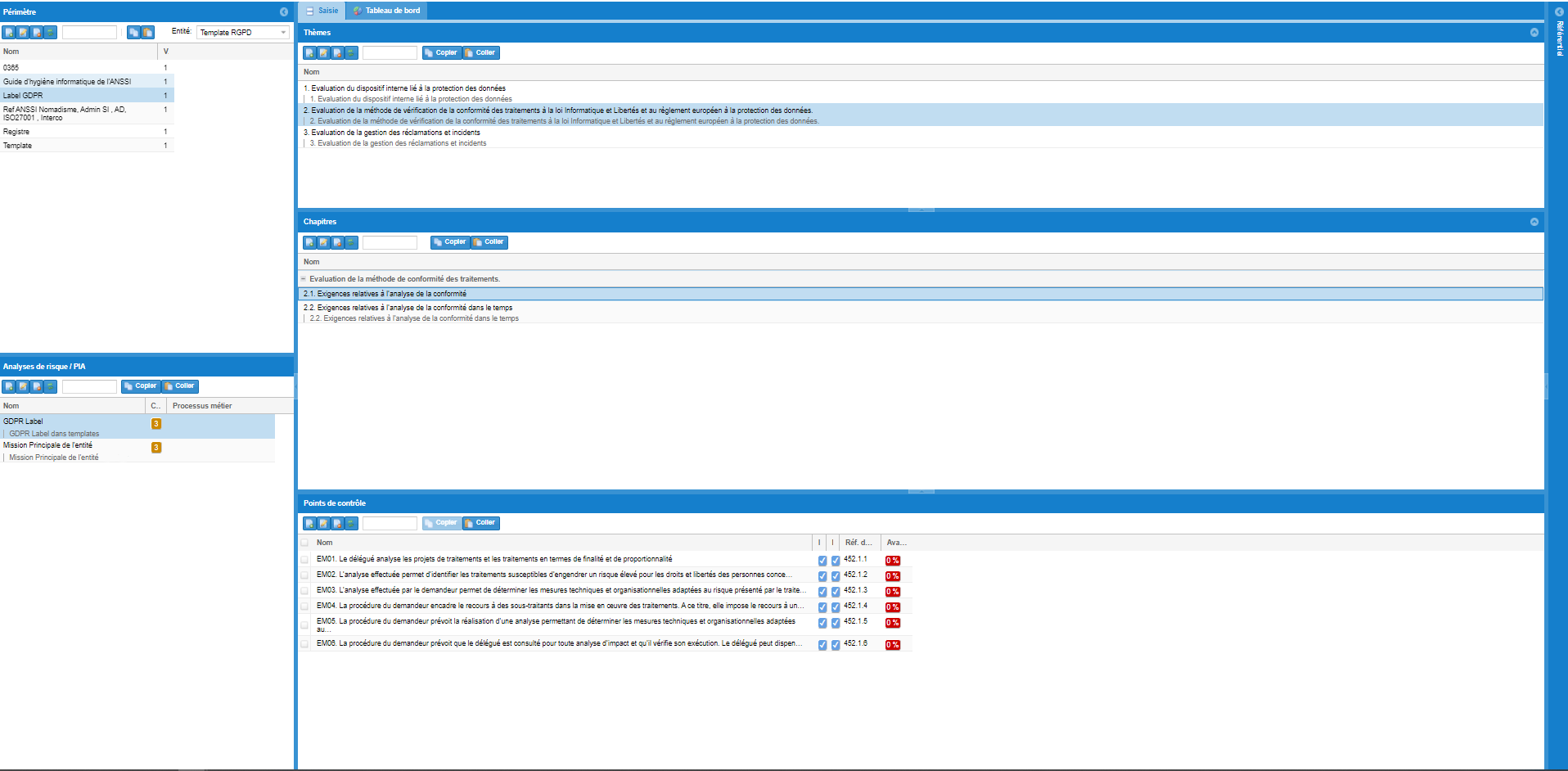Viewport: 1568px width, 771px height.
Task: Click the 0 % progress badge for EM02
Action: [x=892, y=576]
